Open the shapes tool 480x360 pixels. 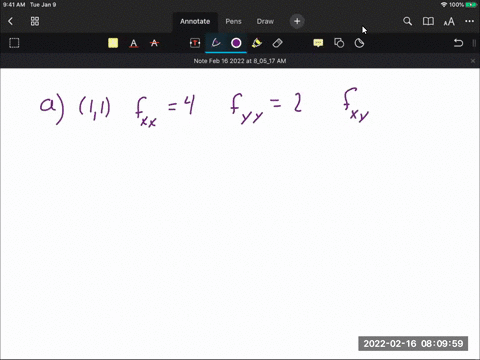click(339, 43)
